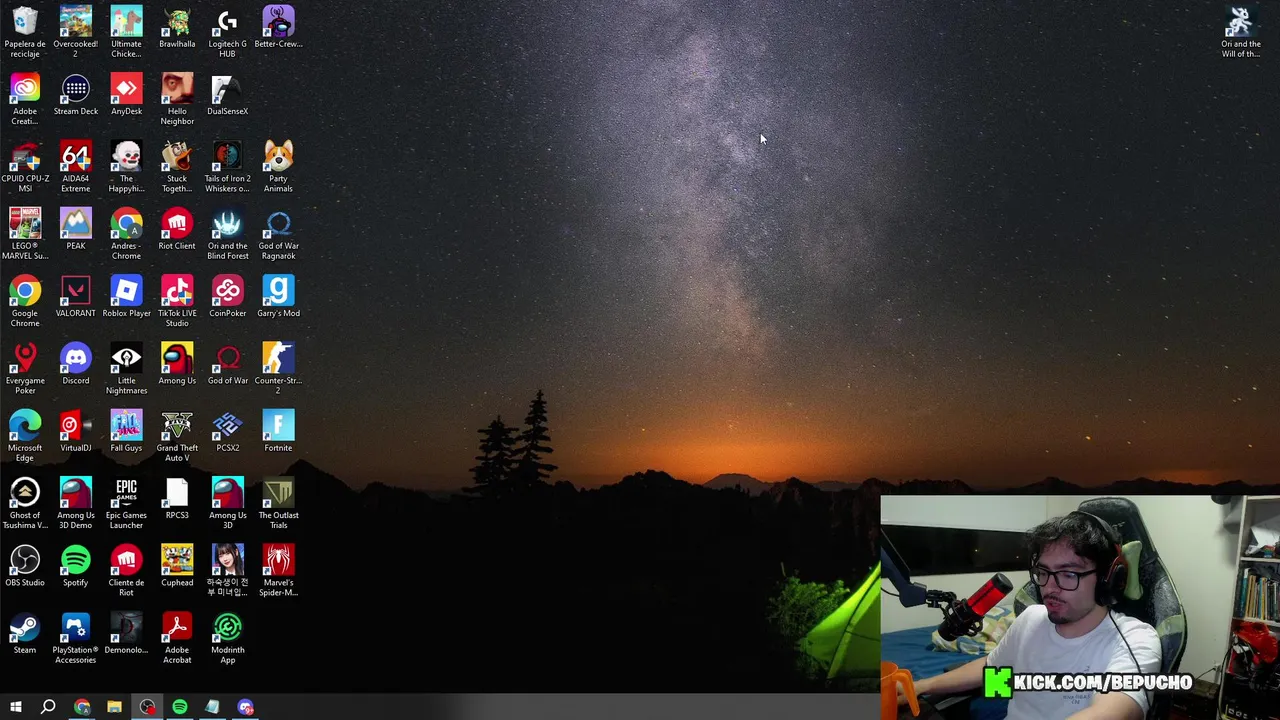This screenshot has height=720, width=1280.
Task: Open the Andres - Chrome profile shortcut
Action: (x=126, y=233)
